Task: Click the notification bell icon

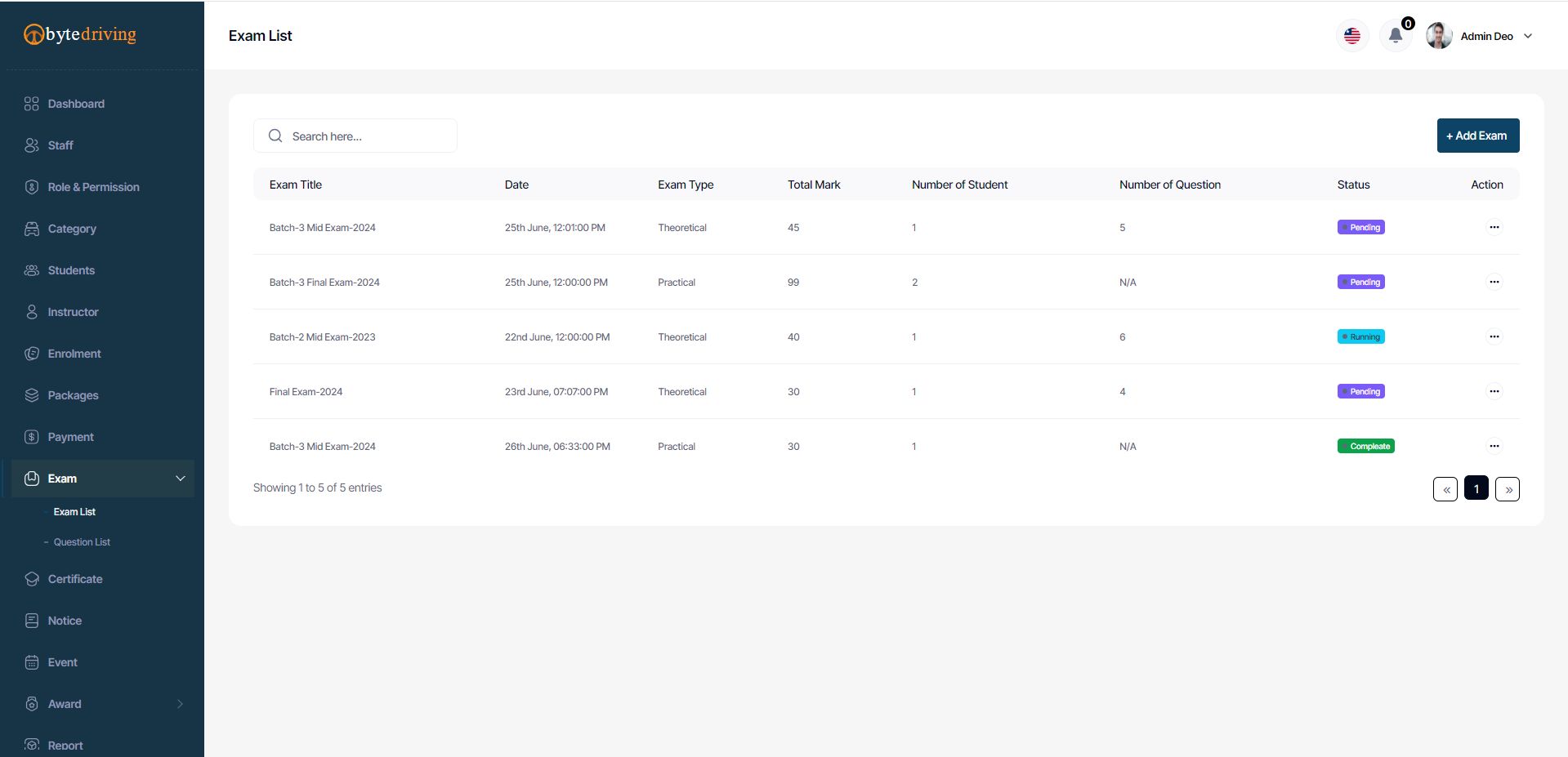Action: 1396,36
